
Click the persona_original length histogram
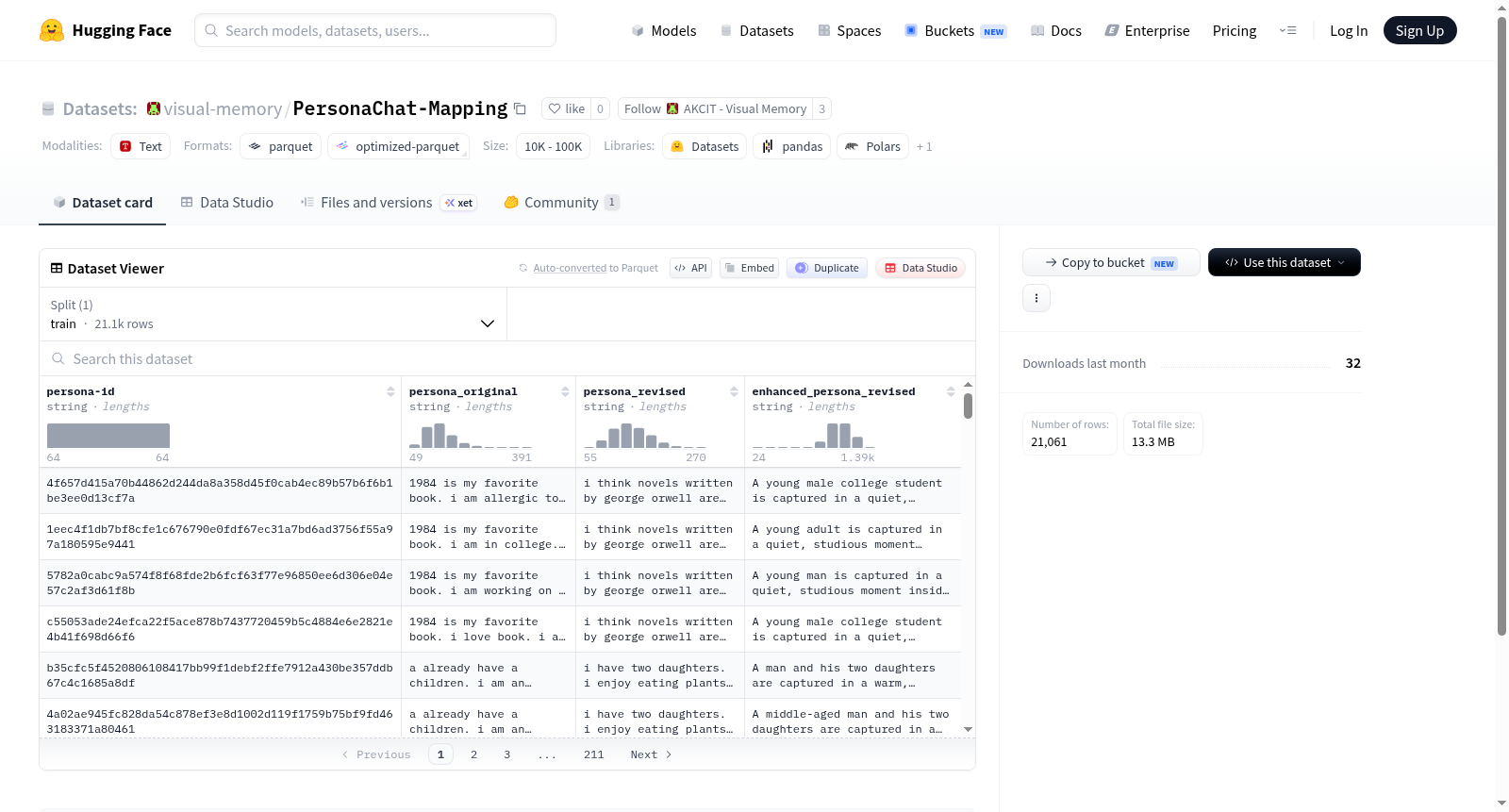[470, 436]
